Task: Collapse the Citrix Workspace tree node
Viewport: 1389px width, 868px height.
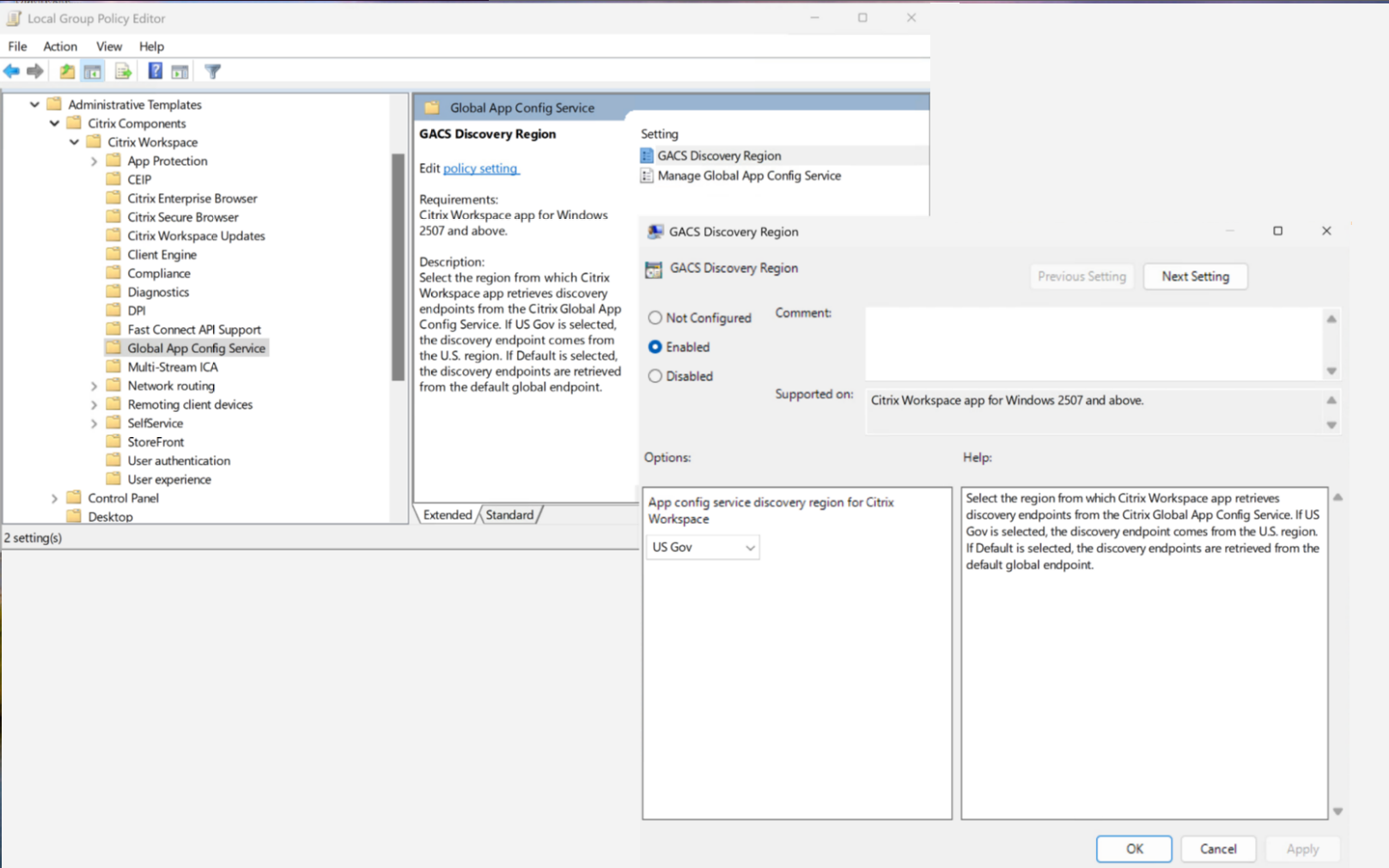Action: coord(75,143)
